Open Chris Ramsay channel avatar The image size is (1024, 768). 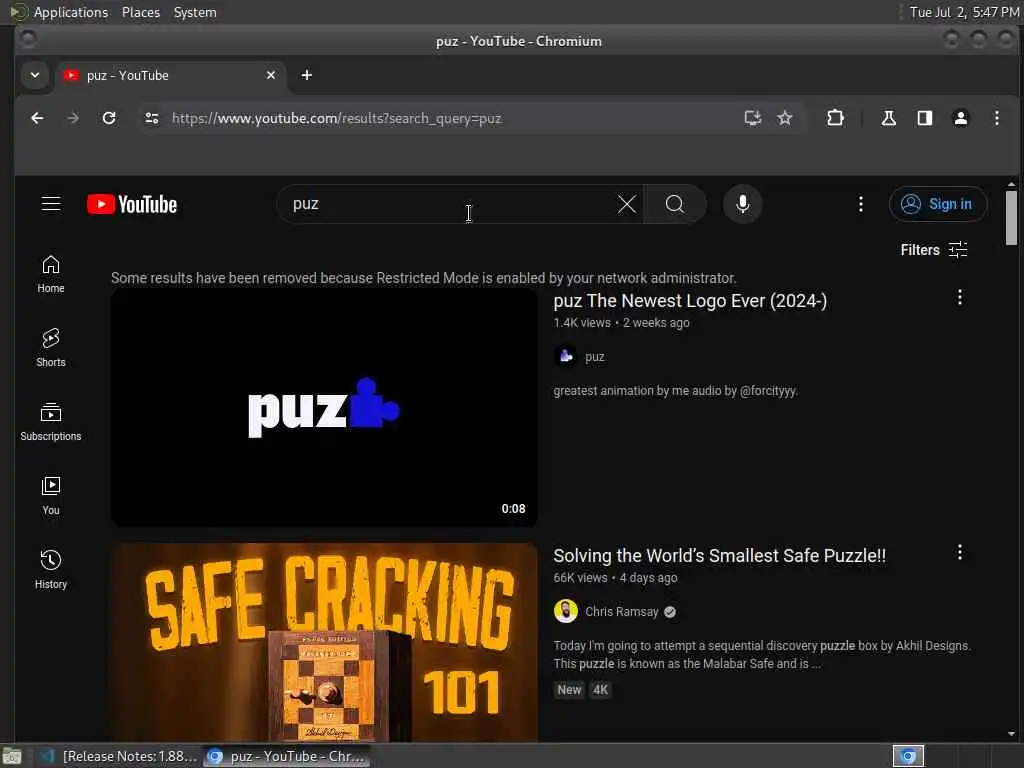(x=566, y=611)
